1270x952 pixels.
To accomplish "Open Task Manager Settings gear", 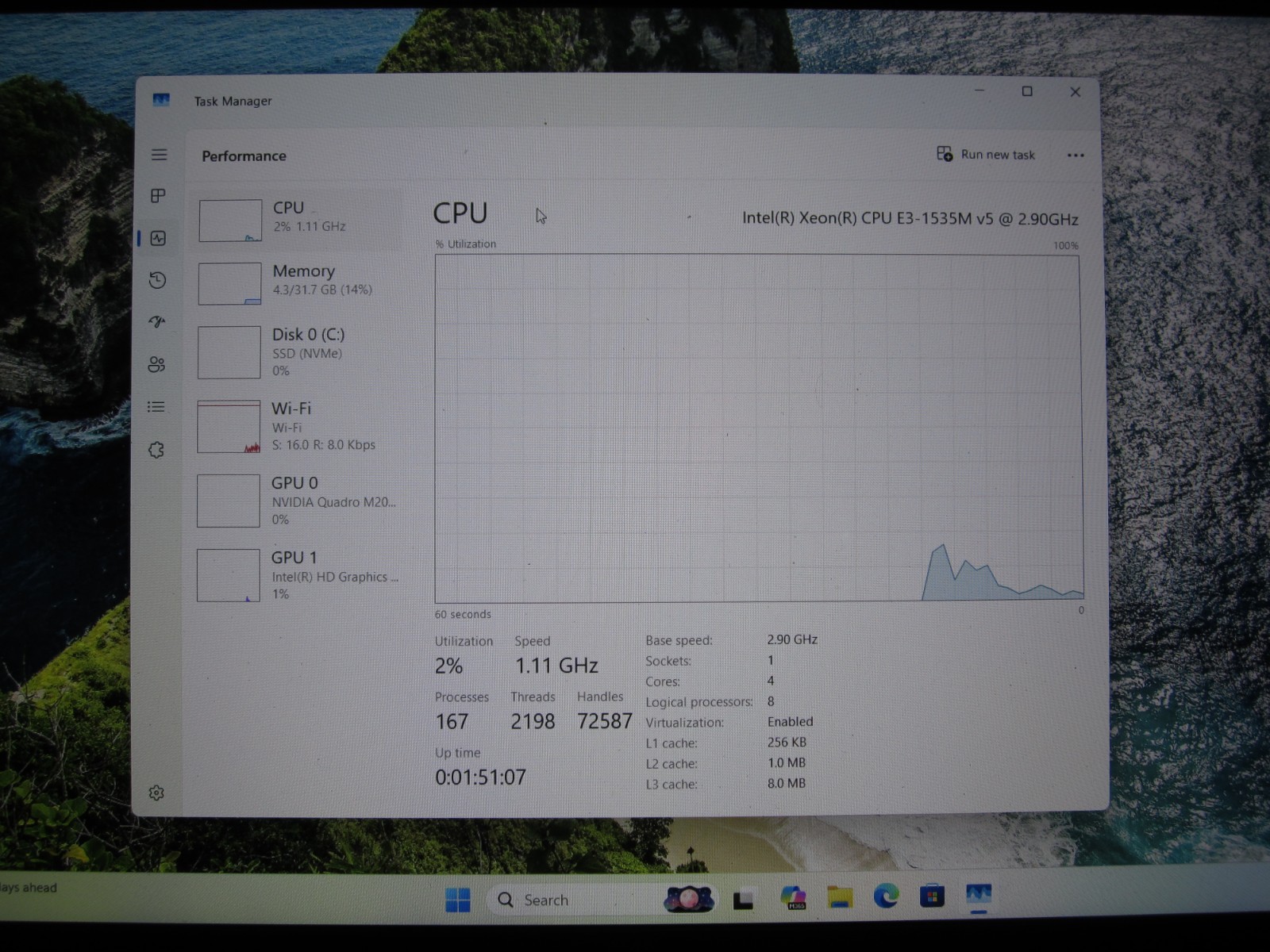I will click(156, 793).
